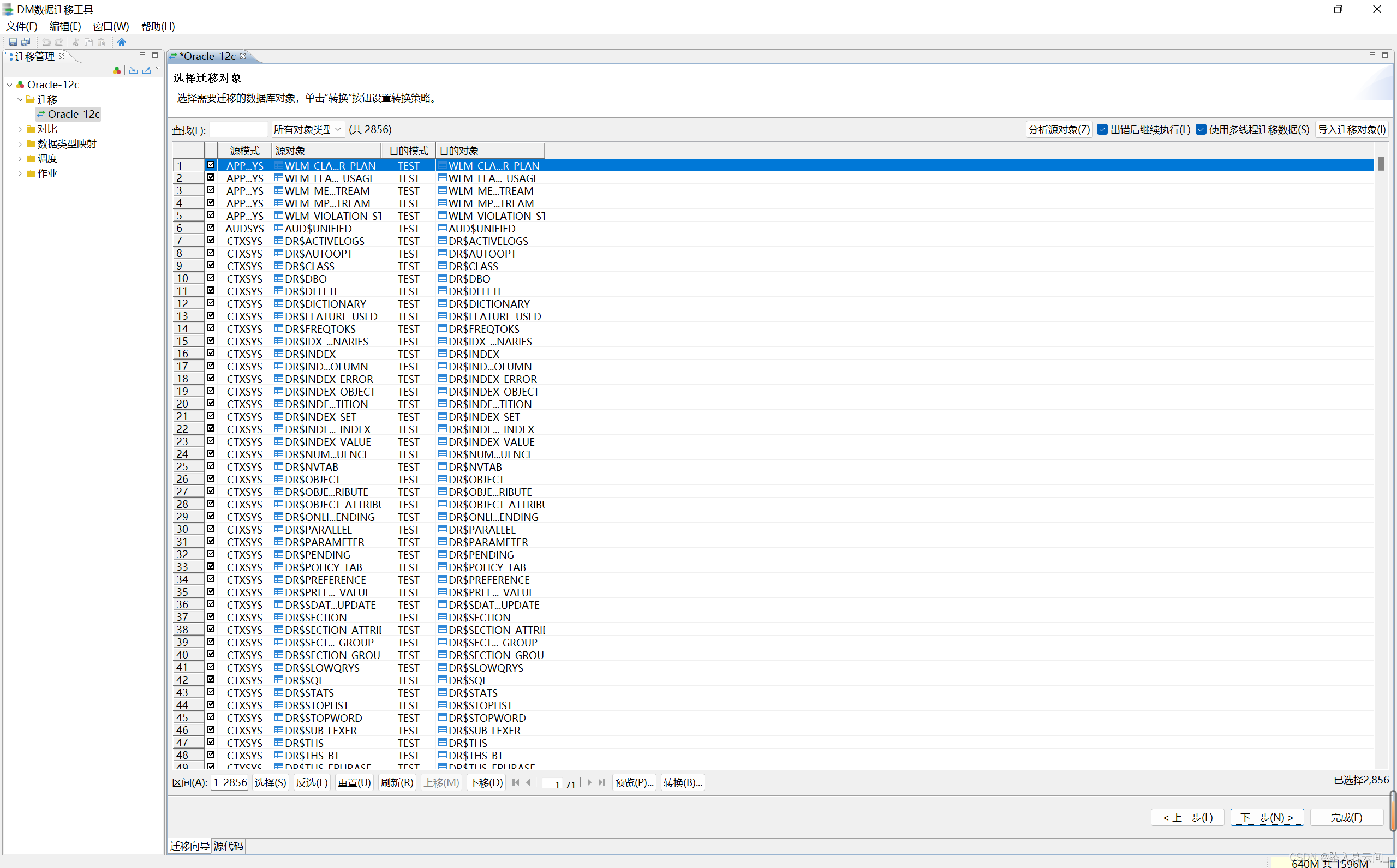This screenshot has width=1397, height=868.
Task: Expand the 作业 folder node
Action: tap(20, 173)
